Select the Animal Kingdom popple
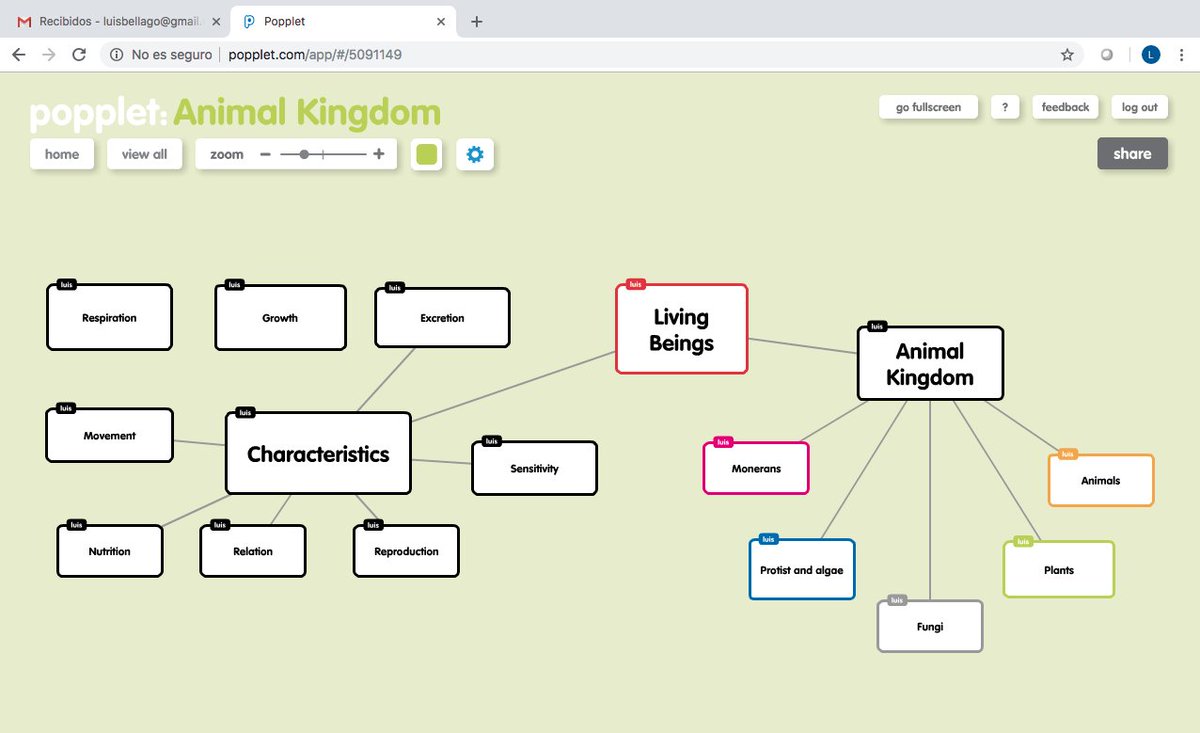 pos(929,364)
